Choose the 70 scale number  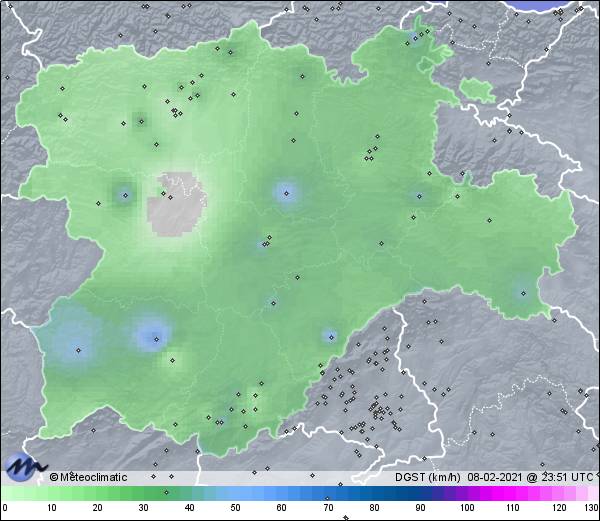pyautogui.click(x=328, y=508)
